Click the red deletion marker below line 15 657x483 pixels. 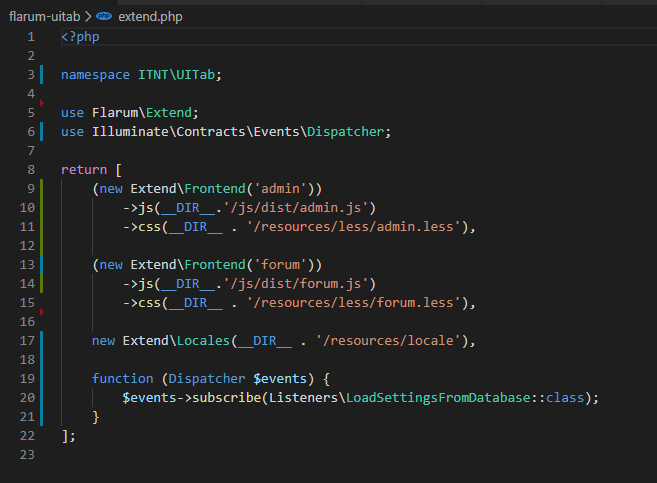pos(42,312)
